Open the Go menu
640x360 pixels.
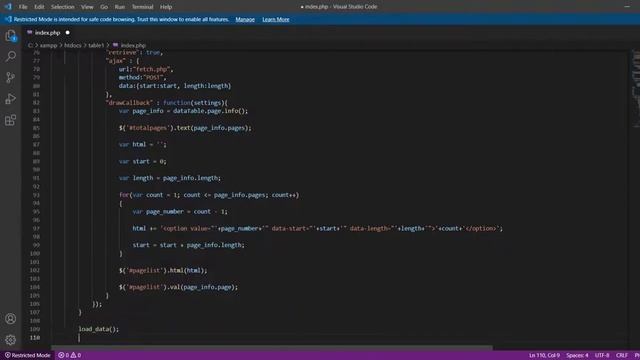(104, 7)
